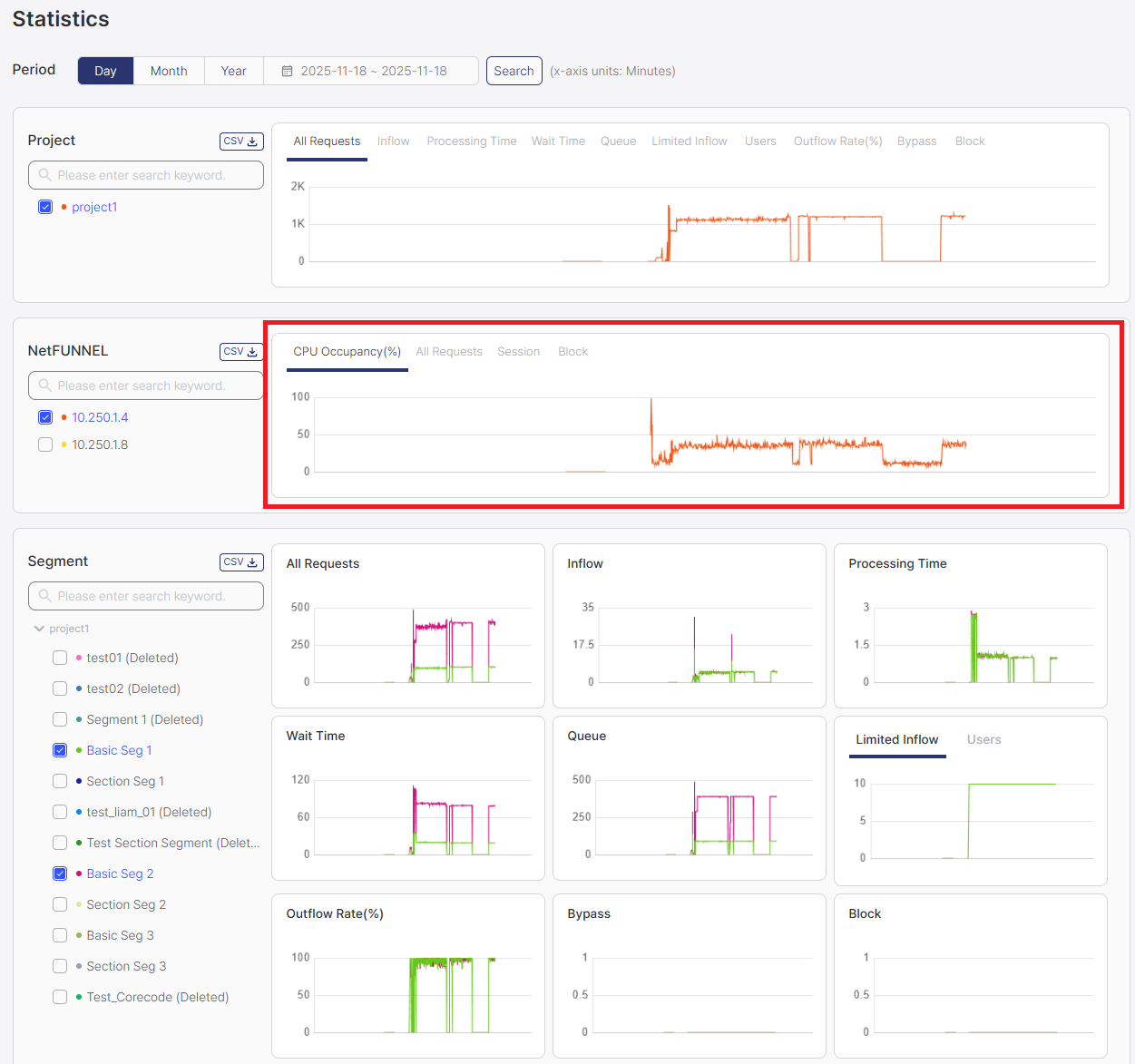Click the magnifier icon in Project search field

click(44, 174)
